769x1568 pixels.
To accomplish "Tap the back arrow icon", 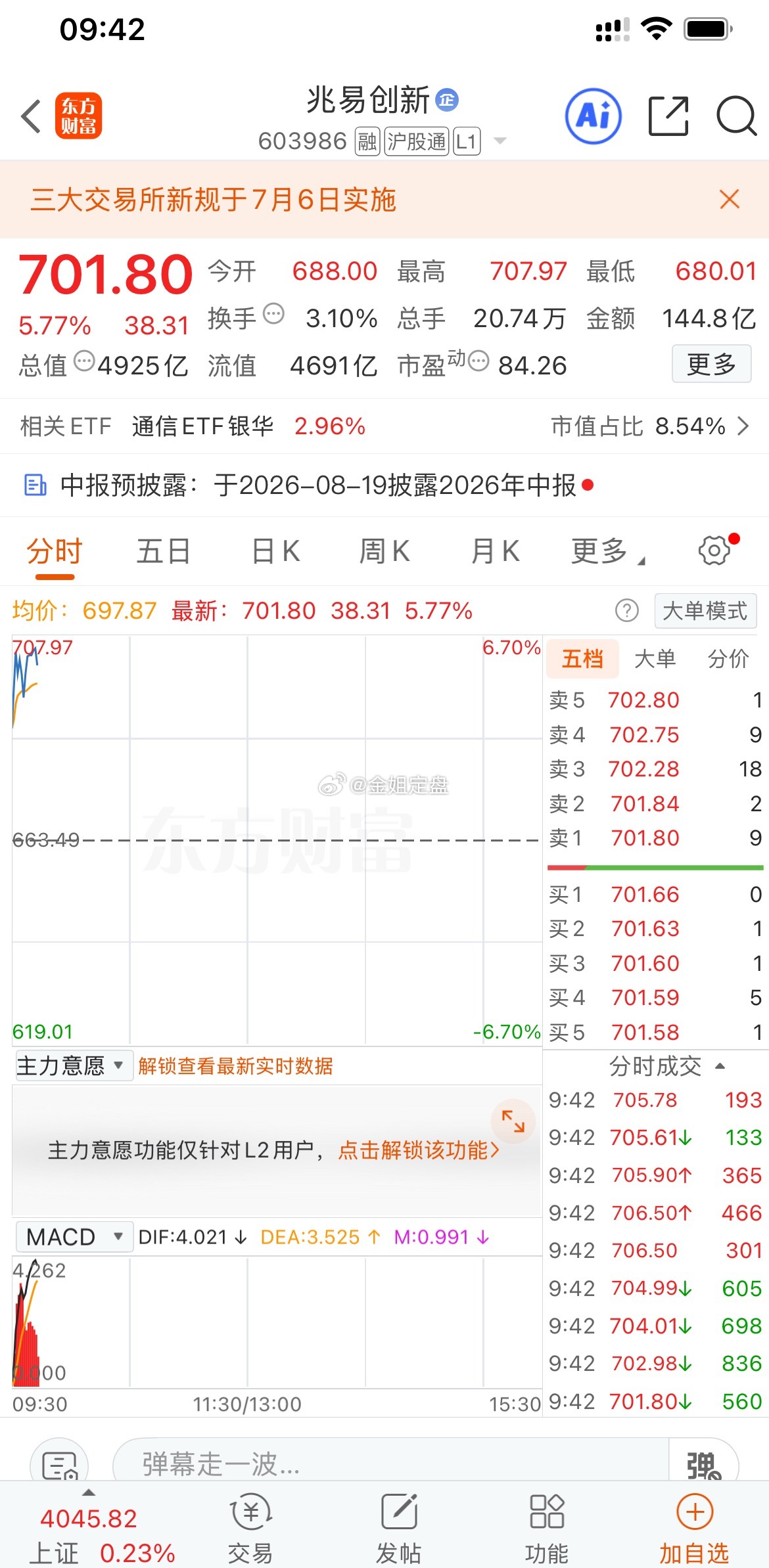I will (31, 116).
